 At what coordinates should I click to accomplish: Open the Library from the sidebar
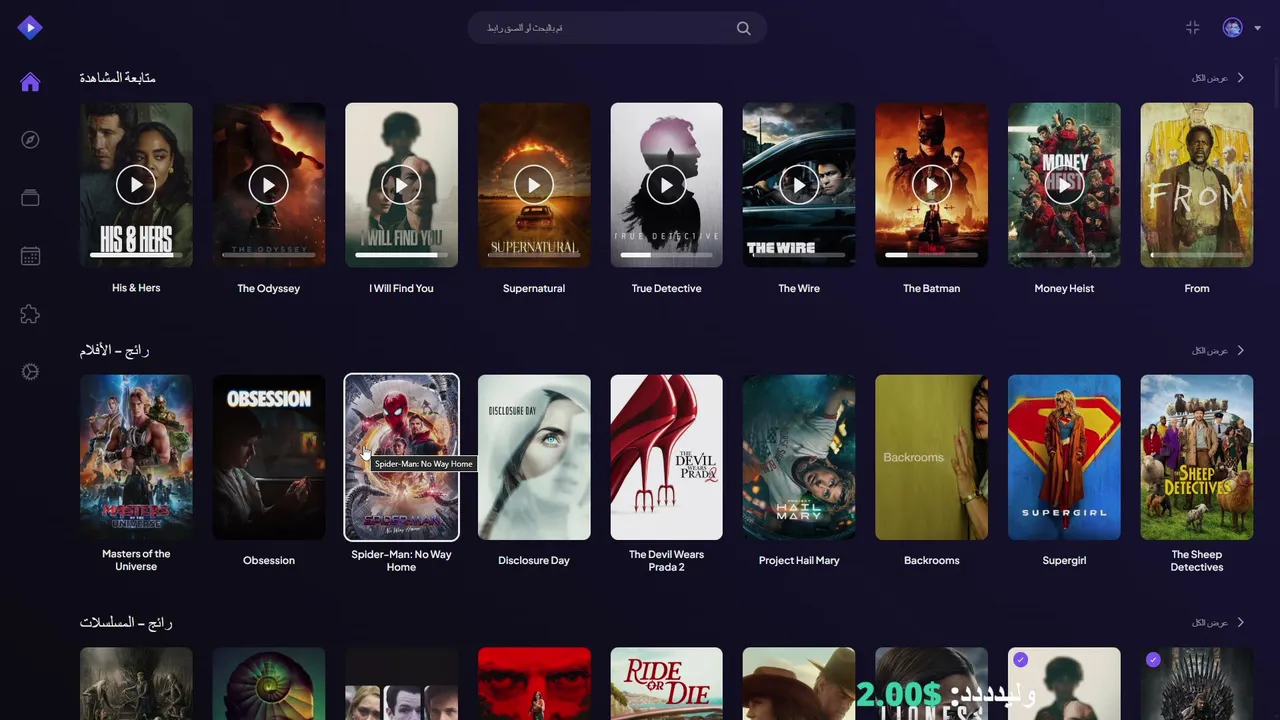[30, 198]
